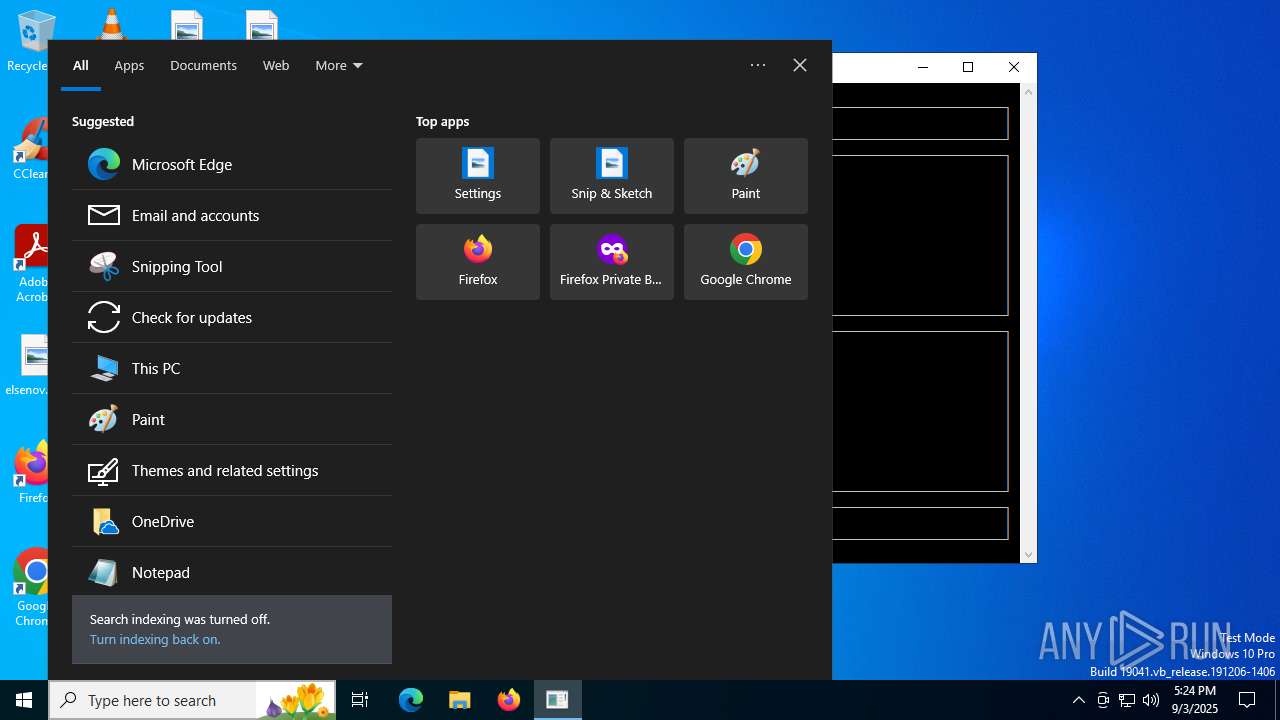Open Microsoft Edge from Suggested list
The height and width of the screenshot is (720, 1280).
click(231, 164)
